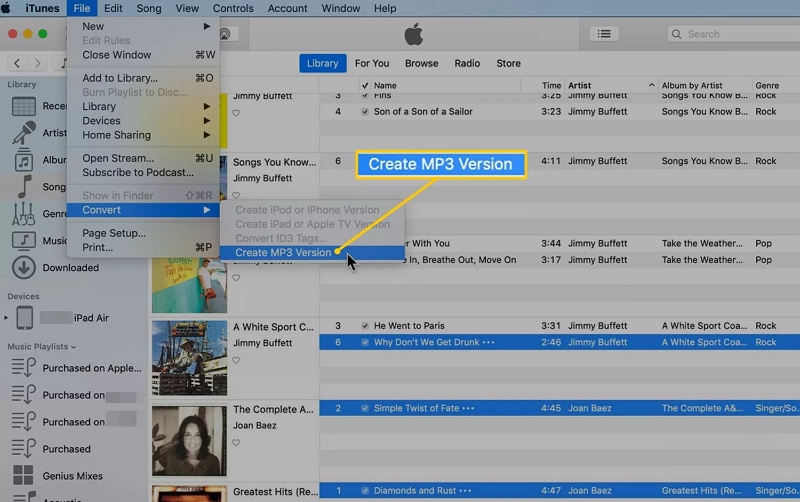
Task: Expand iPad Air disclosure triangle
Action: [6, 317]
